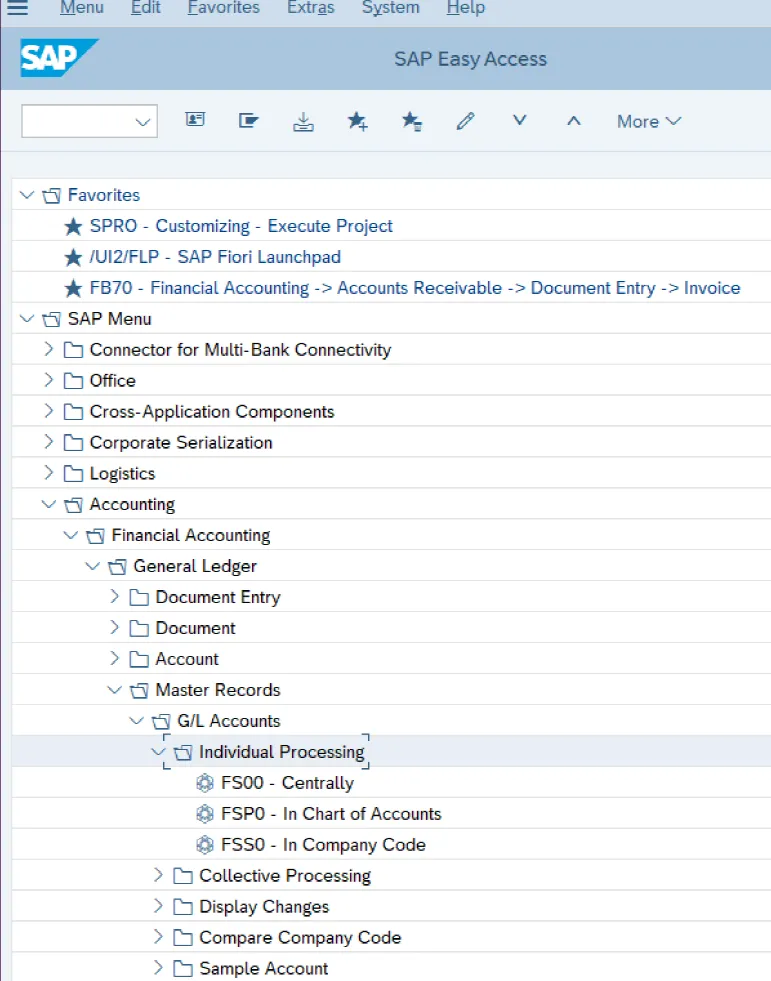Viewport: 771px width, 981px height.
Task: Click the SAP Menu toolbar icon
Action: pos(248,119)
